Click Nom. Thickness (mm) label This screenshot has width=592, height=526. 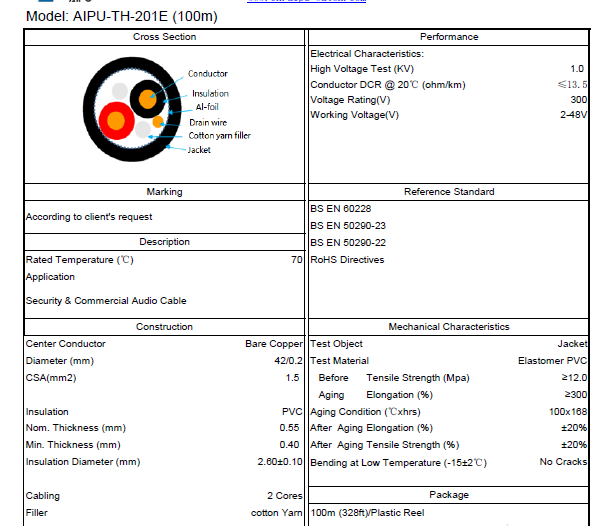coord(76,428)
